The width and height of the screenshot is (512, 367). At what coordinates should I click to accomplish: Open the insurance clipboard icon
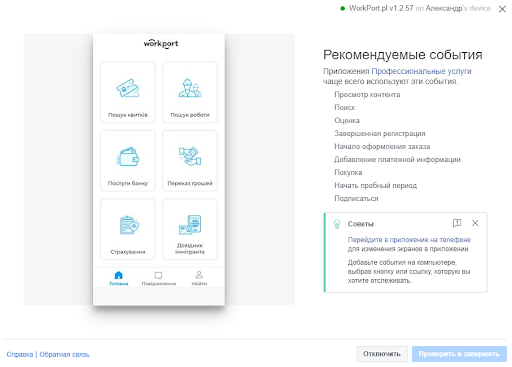[x=129, y=225]
